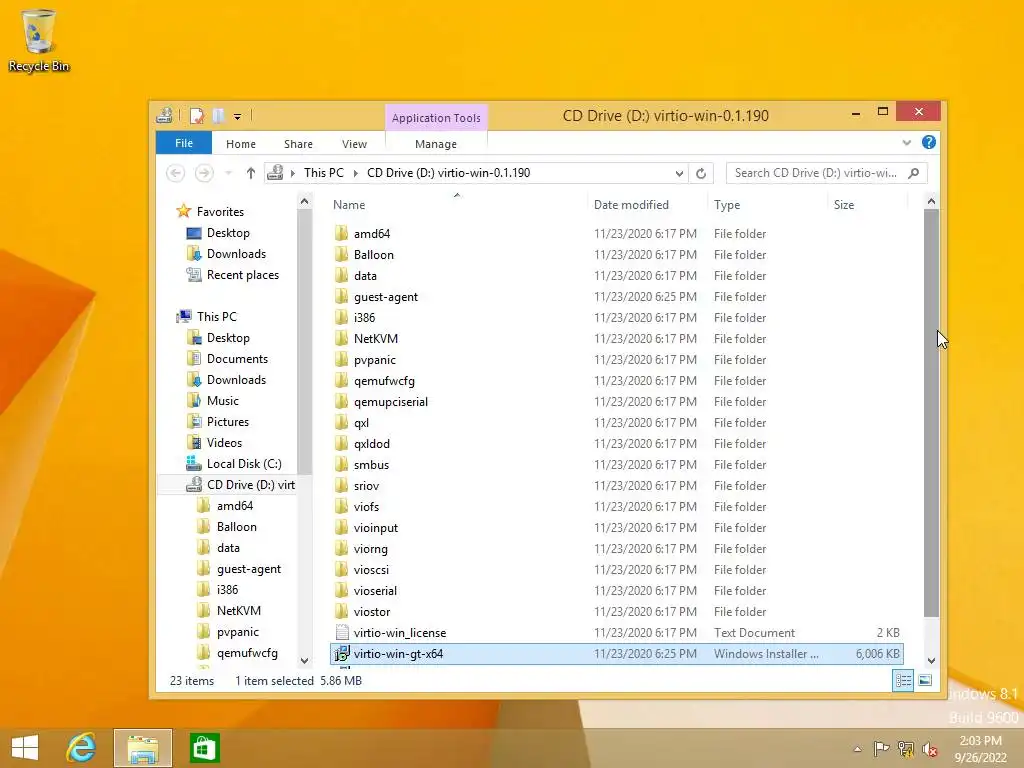This screenshot has height=768, width=1024.
Task: Open the recent locations dropdown arrow
Action: pos(228,173)
